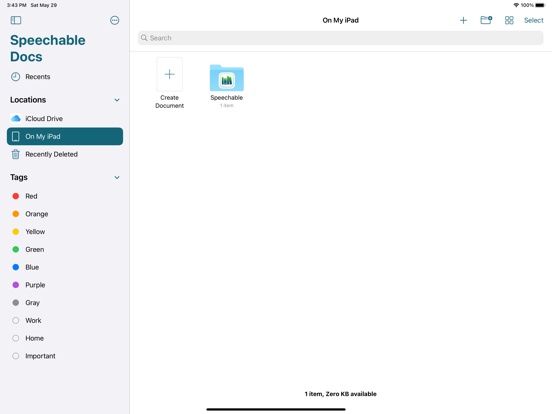Open Recents in the sidebar
Screen dimensions: 552x414
coord(65,77)
